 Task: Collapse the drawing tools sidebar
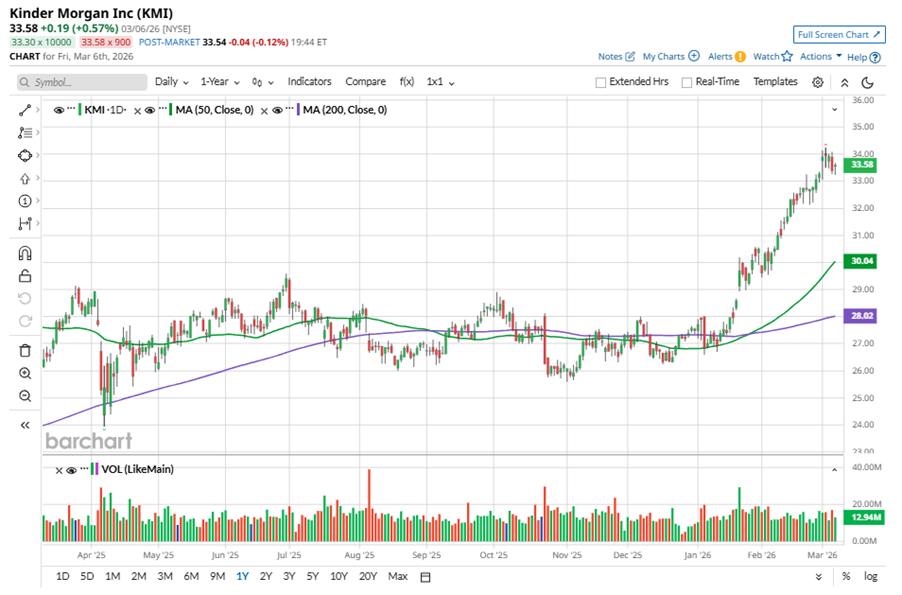(25, 425)
